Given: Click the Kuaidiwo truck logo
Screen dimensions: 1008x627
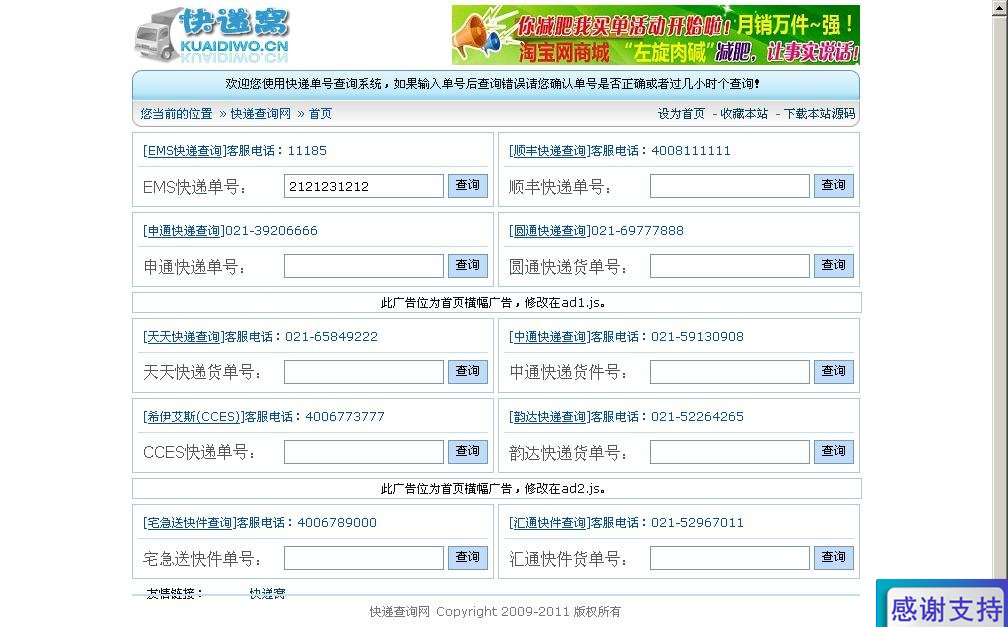Looking at the screenshot, I should click(212, 35).
